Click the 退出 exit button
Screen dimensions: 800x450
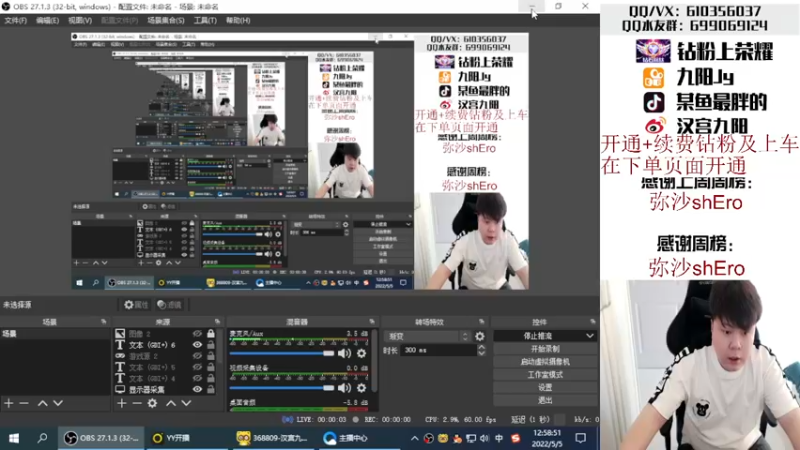[545, 400]
